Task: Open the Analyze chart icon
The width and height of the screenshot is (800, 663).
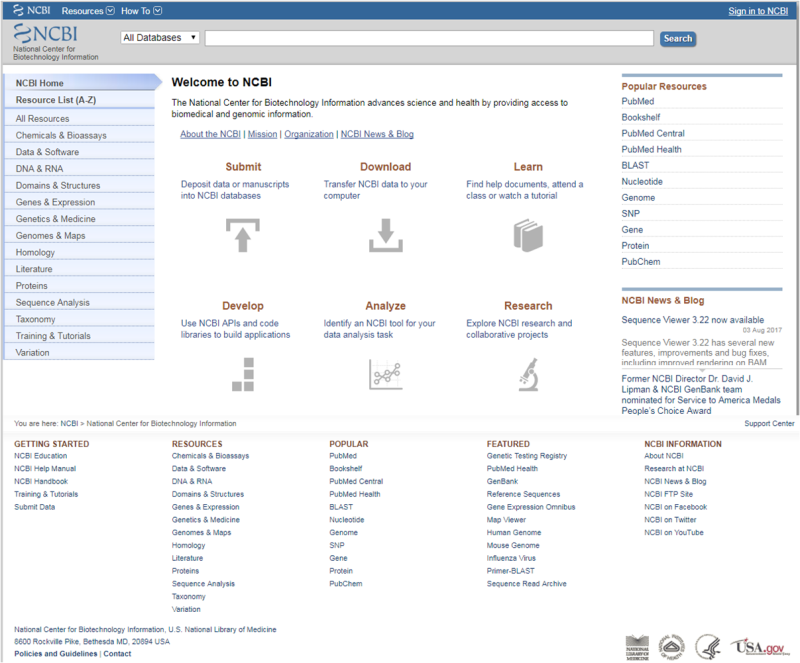Action: coord(386,375)
